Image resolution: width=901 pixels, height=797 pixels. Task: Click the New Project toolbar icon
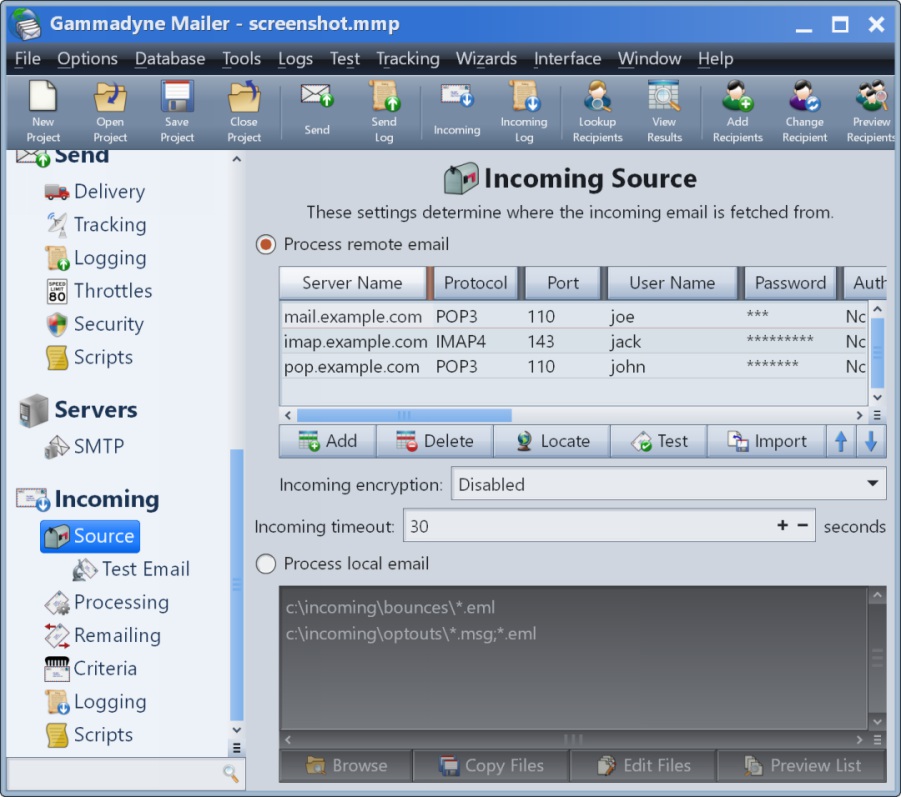(x=43, y=110)
